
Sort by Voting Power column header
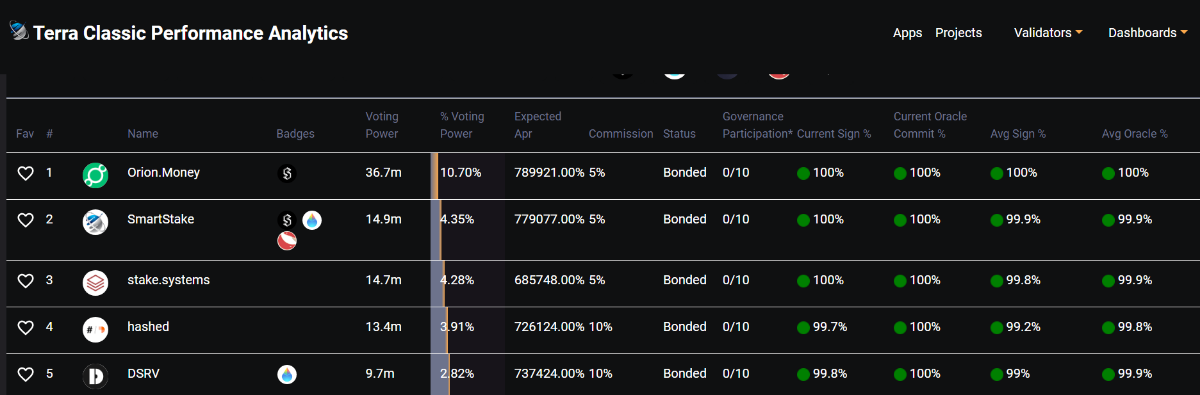click(382, 125)
